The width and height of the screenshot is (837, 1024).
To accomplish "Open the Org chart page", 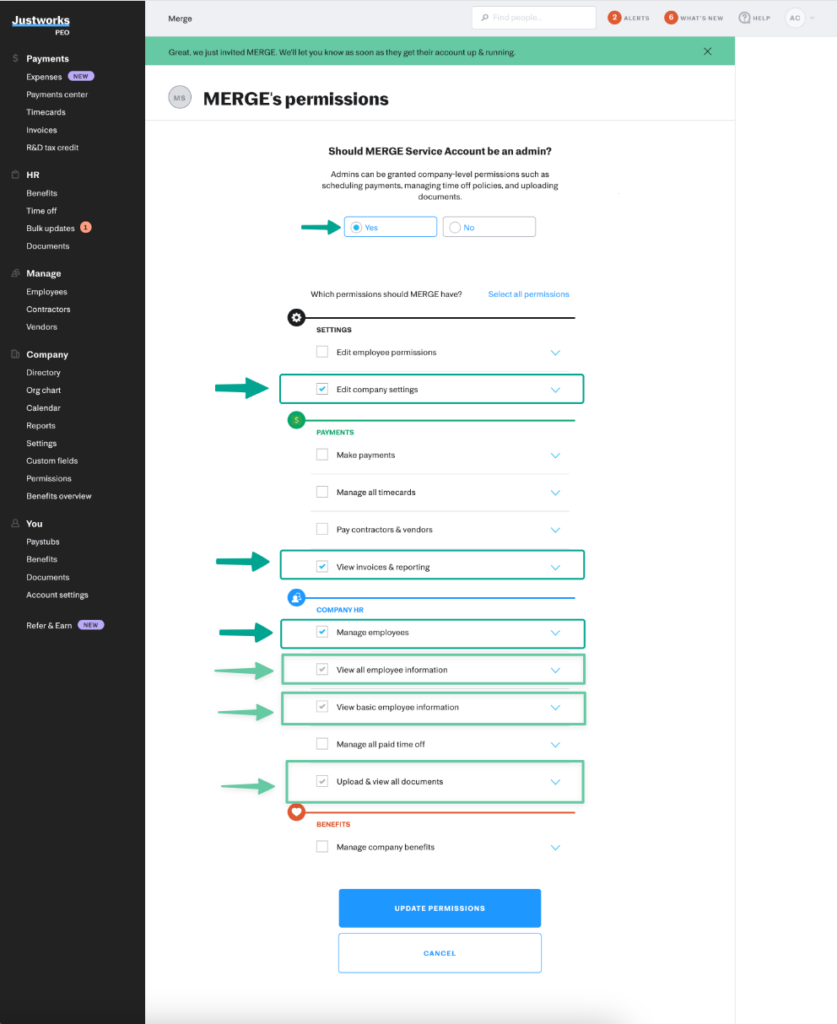I will [43, 390].
